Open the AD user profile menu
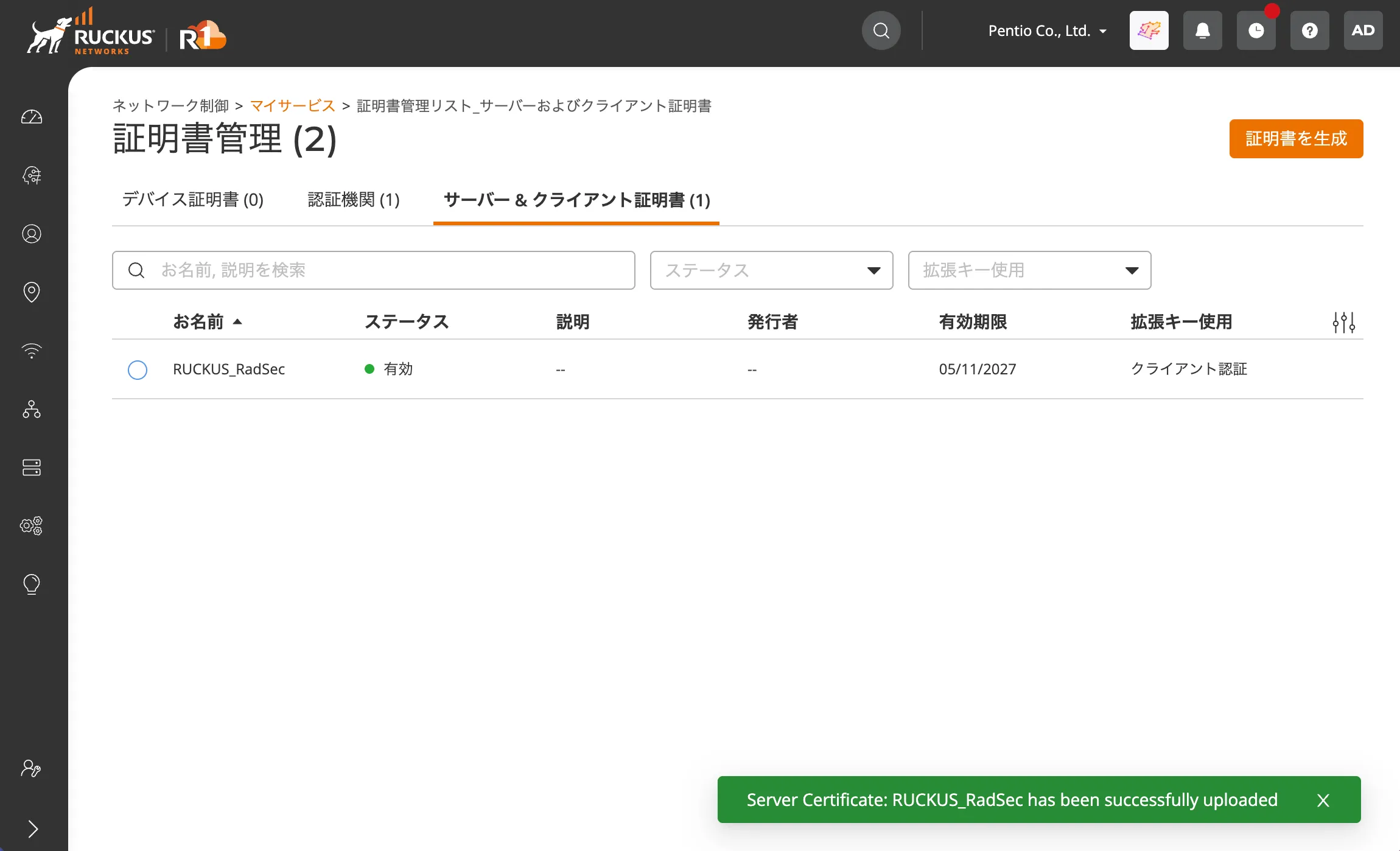1400x851 pixels. 1363,30
